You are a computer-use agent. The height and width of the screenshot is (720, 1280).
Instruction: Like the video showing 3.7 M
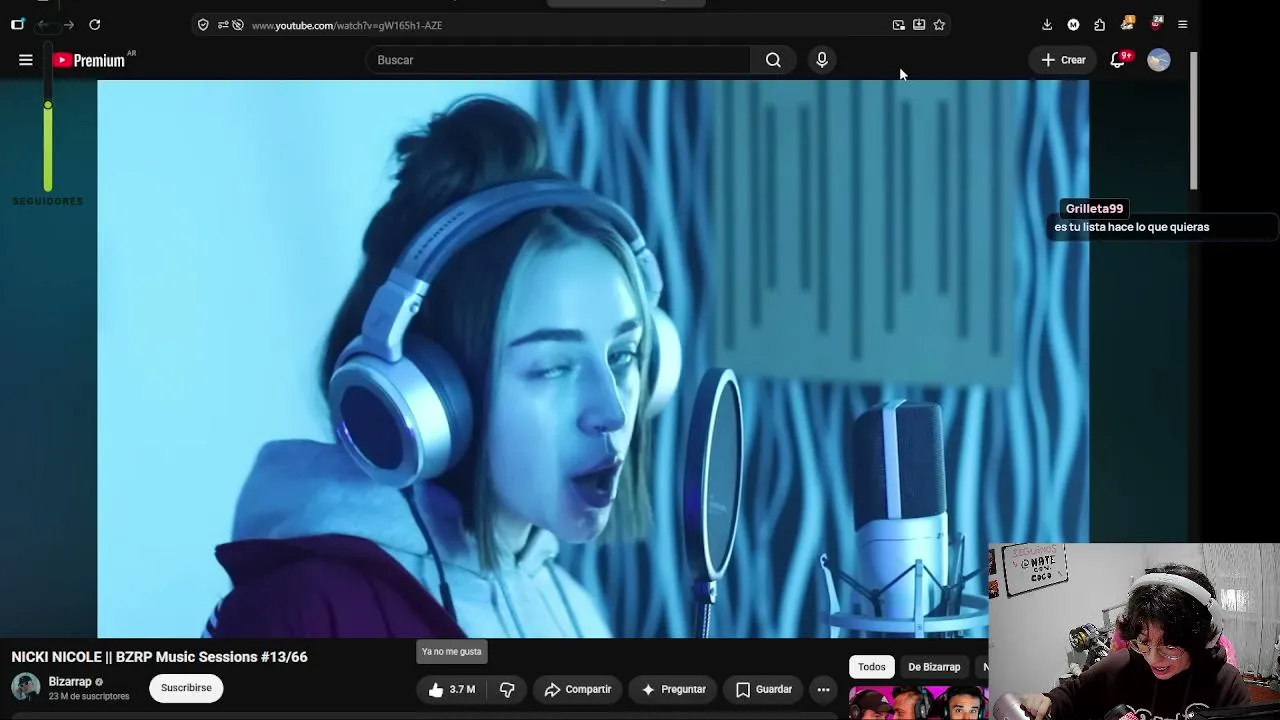(451, 689)
